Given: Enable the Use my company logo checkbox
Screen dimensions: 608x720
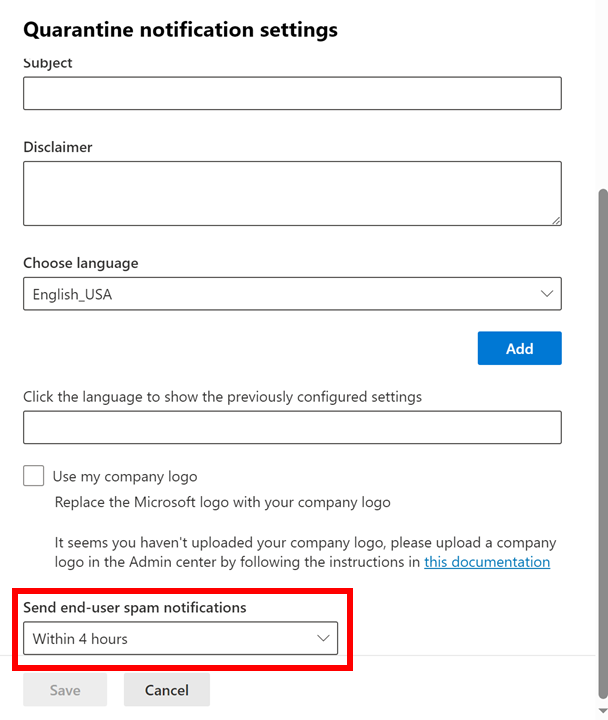Looking at the screenshot, I should pyautogui.click(x=34, y=476).
